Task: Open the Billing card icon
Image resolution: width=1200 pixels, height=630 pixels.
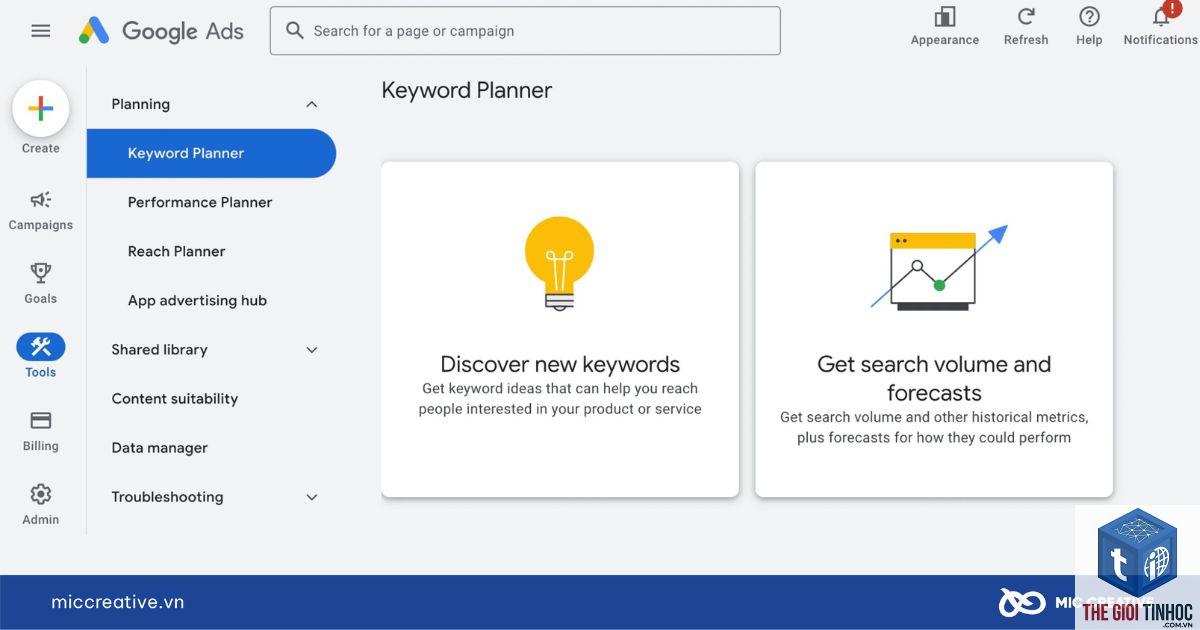Action: pyautogui.click(x=41, y=420)
